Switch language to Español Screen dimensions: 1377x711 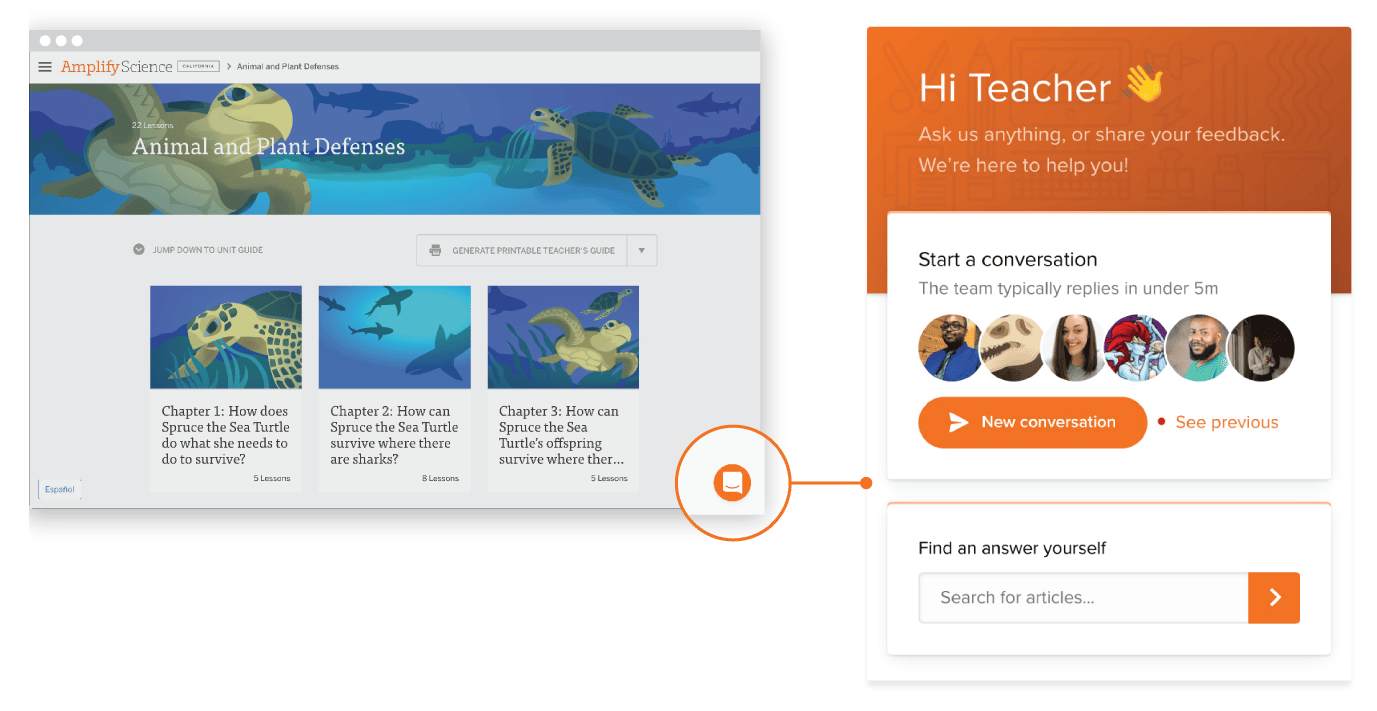pos(60,489)
